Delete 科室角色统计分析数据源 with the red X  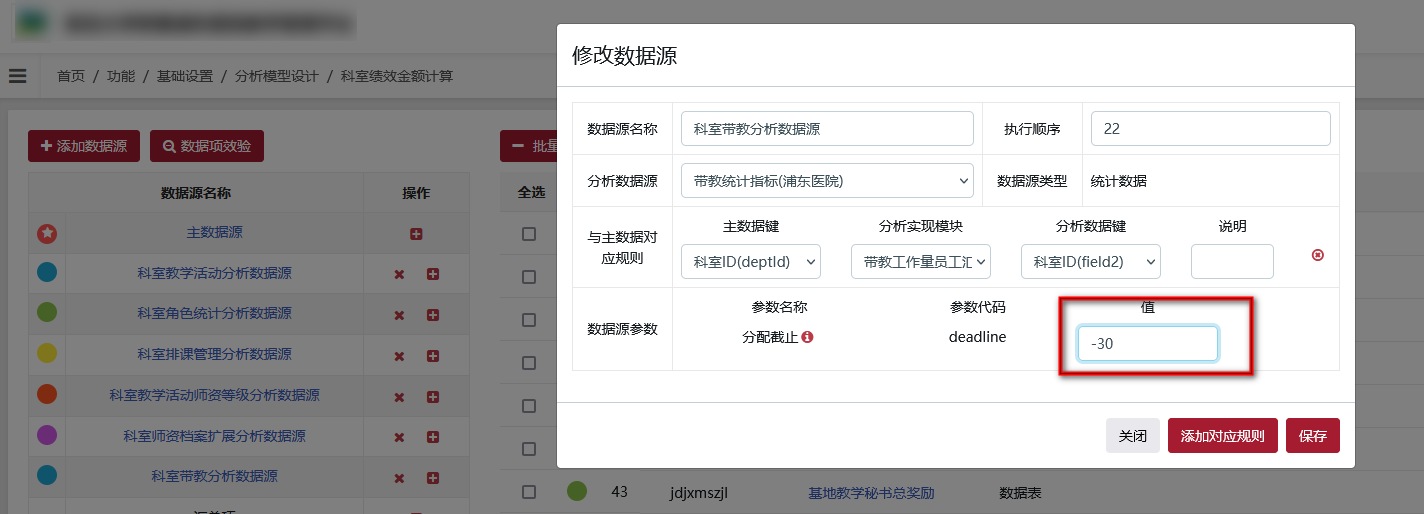[399, 315]
